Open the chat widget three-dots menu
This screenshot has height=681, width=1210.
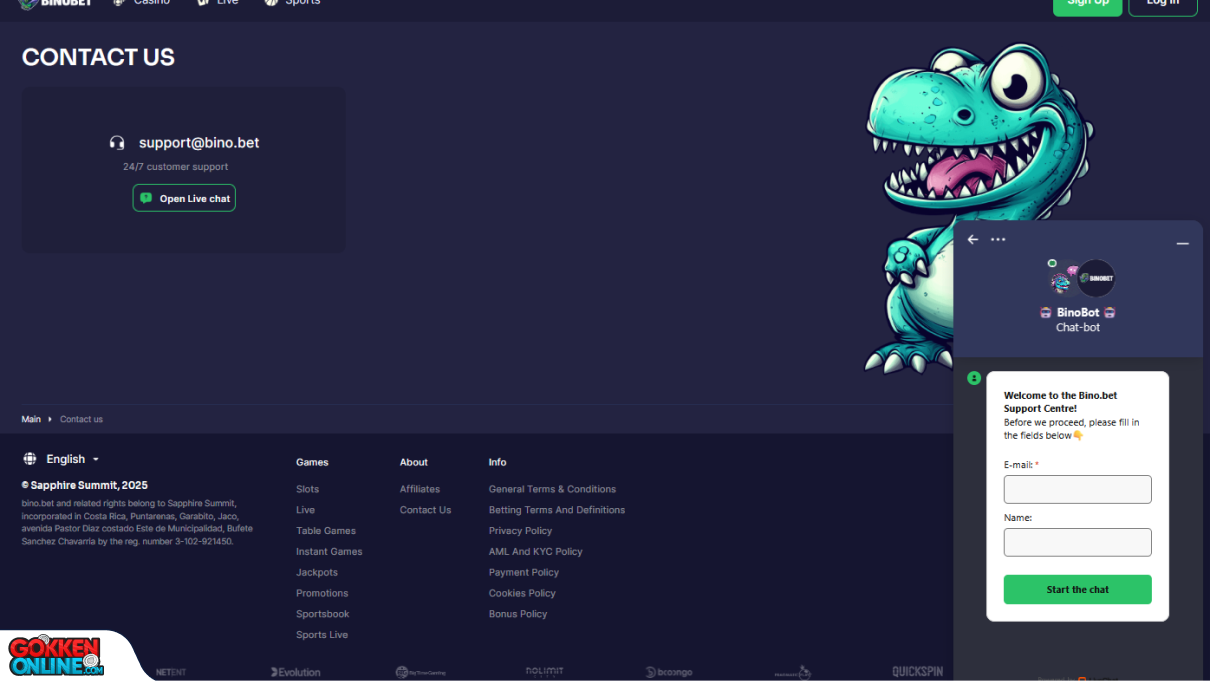(x=998, y=240)
